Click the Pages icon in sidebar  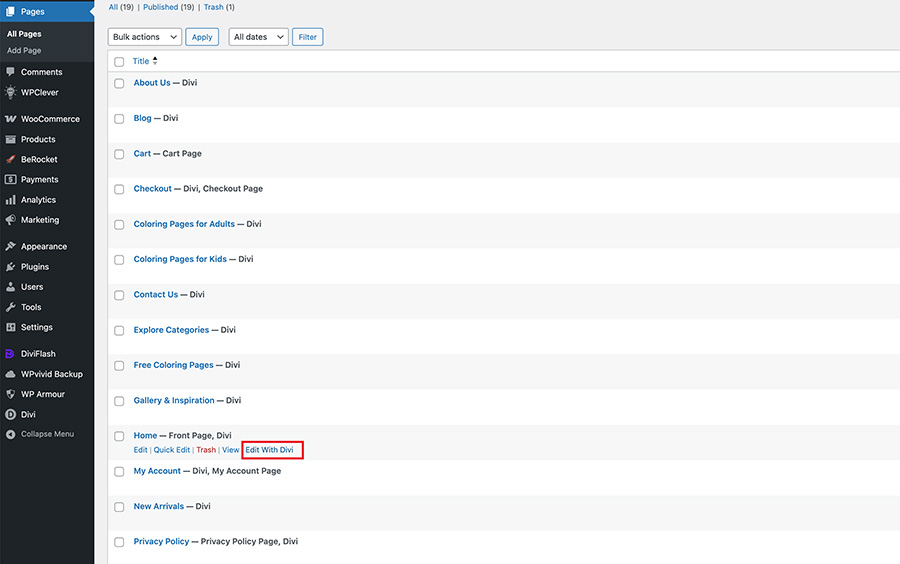coord(10,11)
